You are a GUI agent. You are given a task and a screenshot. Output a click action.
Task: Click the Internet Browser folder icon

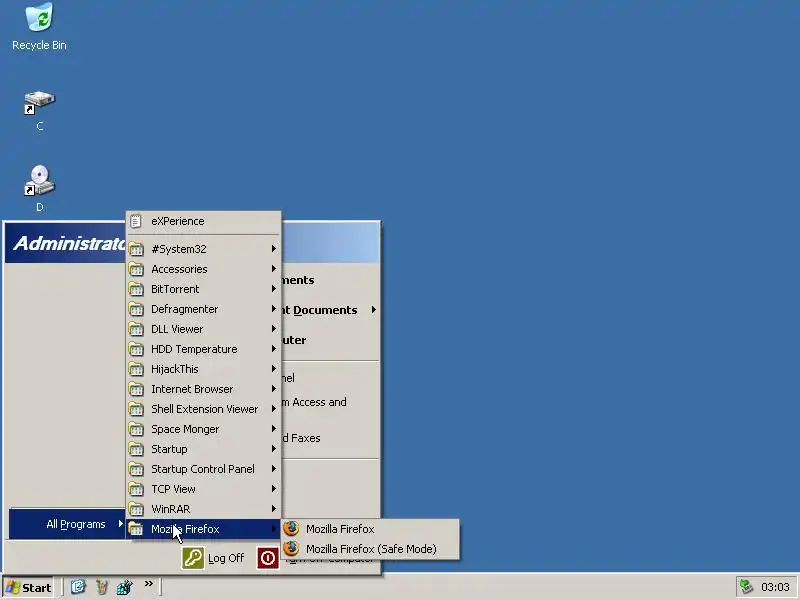point(136,389)
